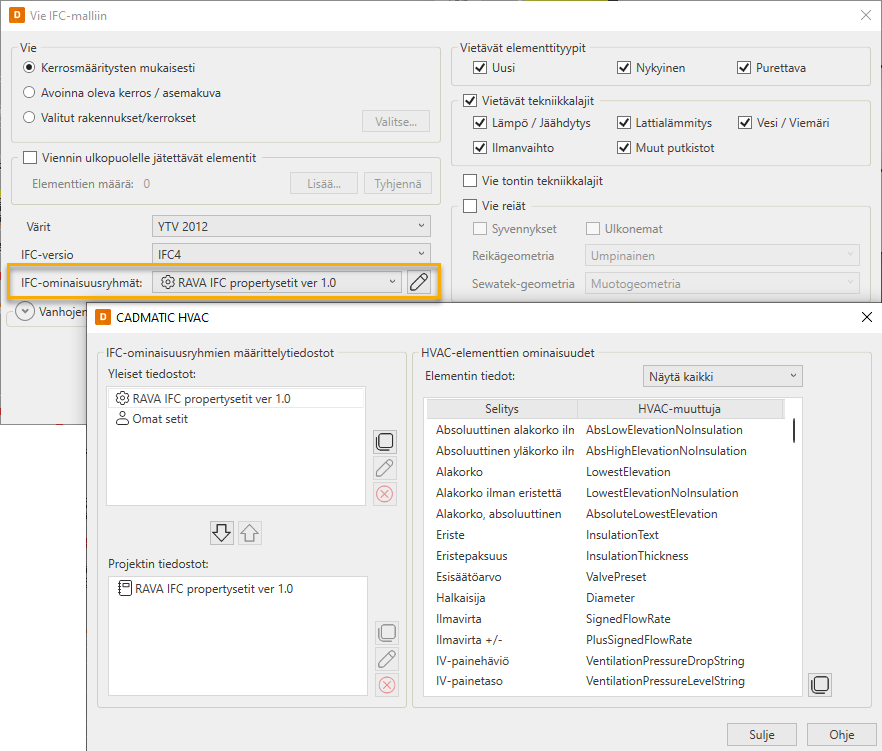Click the Ohje help button

click(x=841, y=735)
